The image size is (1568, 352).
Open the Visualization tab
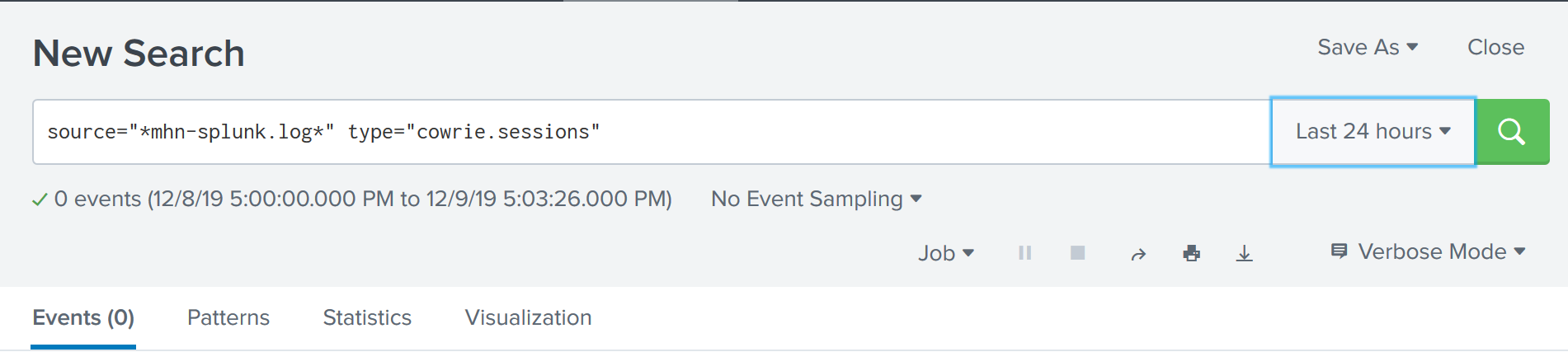tap(528, 317)
